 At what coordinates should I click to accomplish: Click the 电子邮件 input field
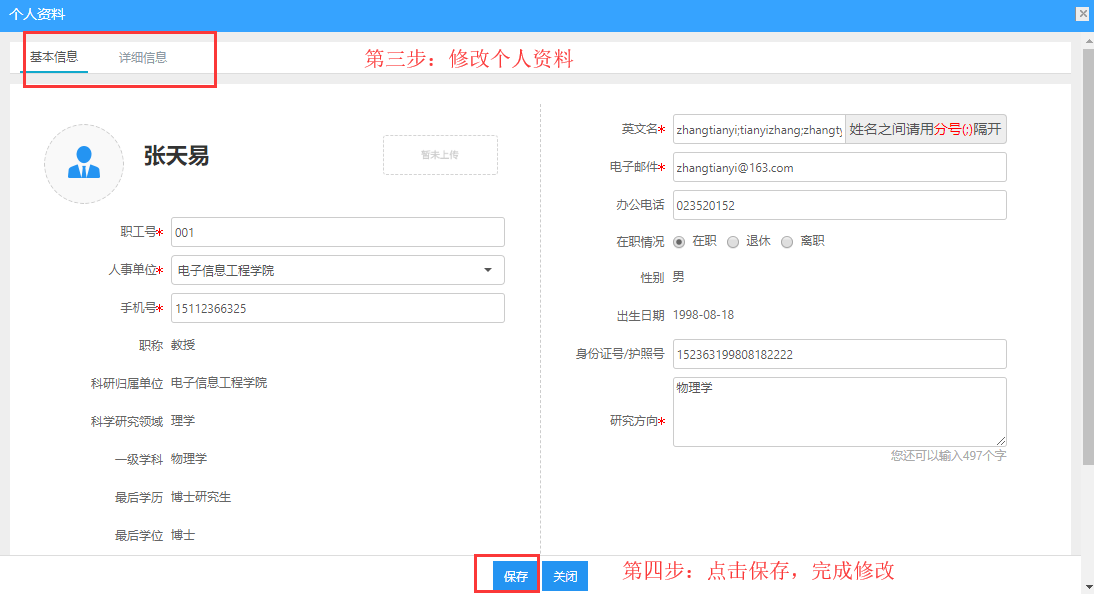[x=839, y=167]
